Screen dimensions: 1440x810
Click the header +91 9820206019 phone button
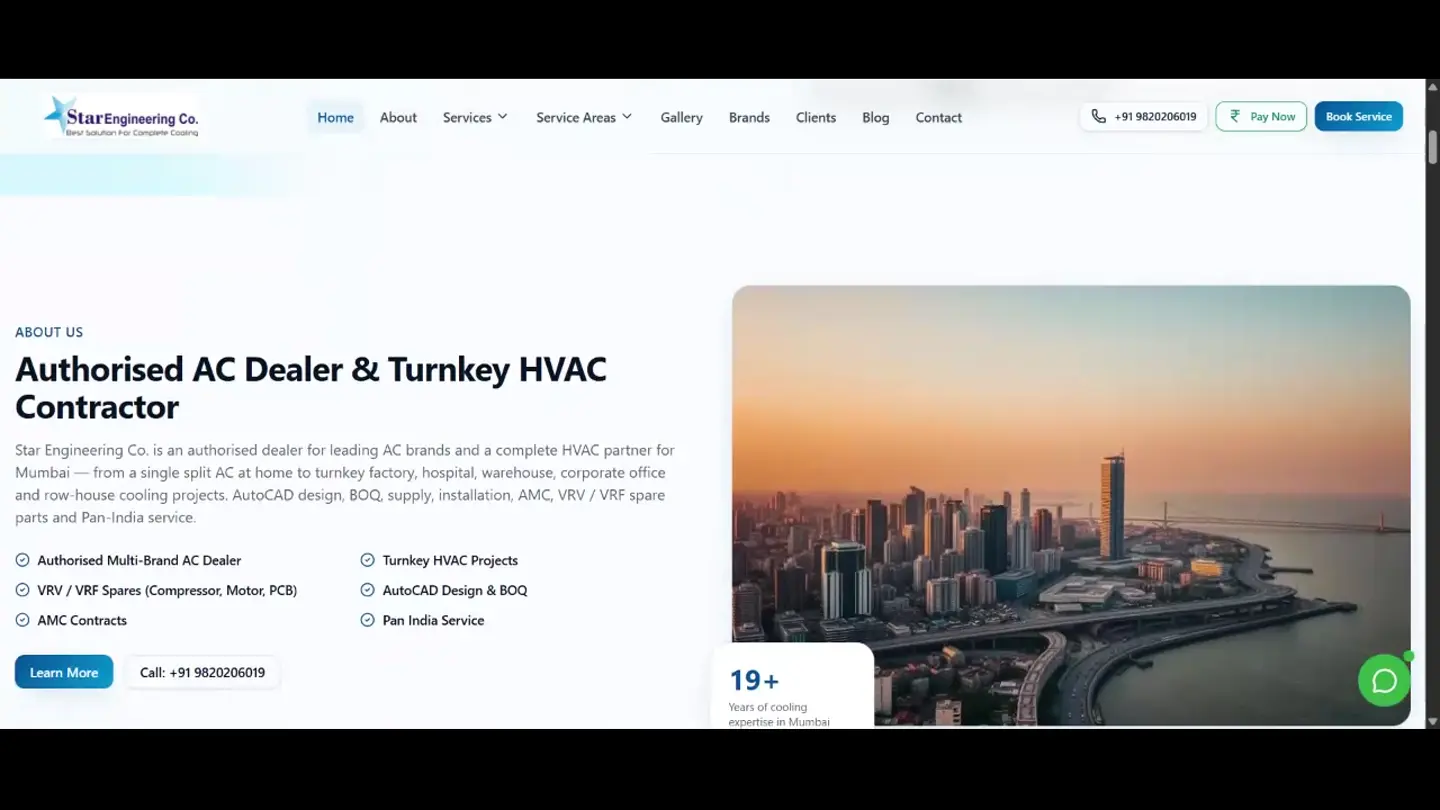(x=1144, y=116)
